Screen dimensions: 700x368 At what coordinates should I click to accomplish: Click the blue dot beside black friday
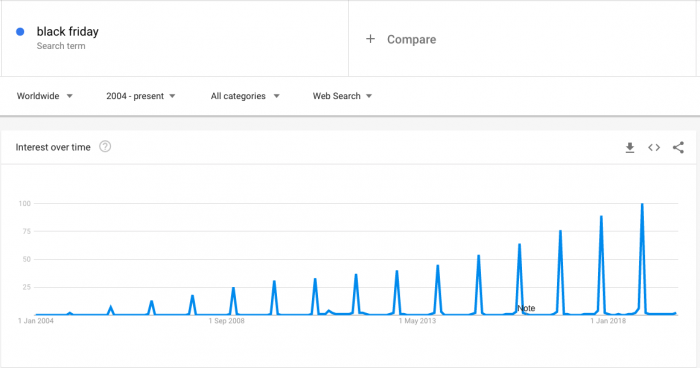coord(20,32)
